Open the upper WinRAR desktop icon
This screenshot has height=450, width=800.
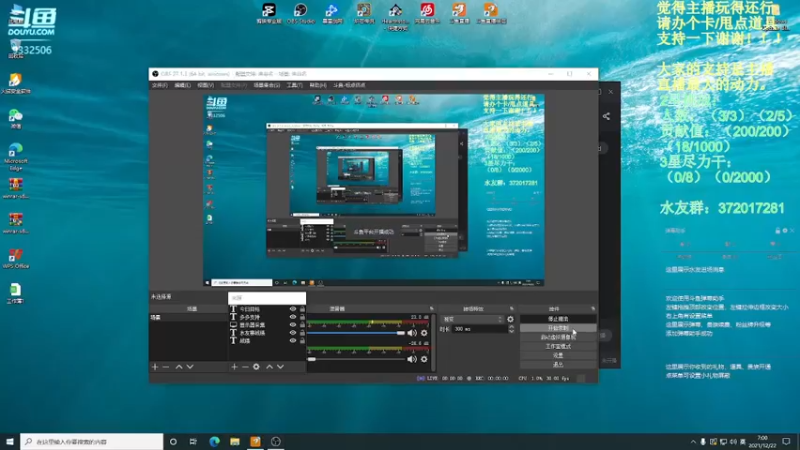[x=15, y=188]
